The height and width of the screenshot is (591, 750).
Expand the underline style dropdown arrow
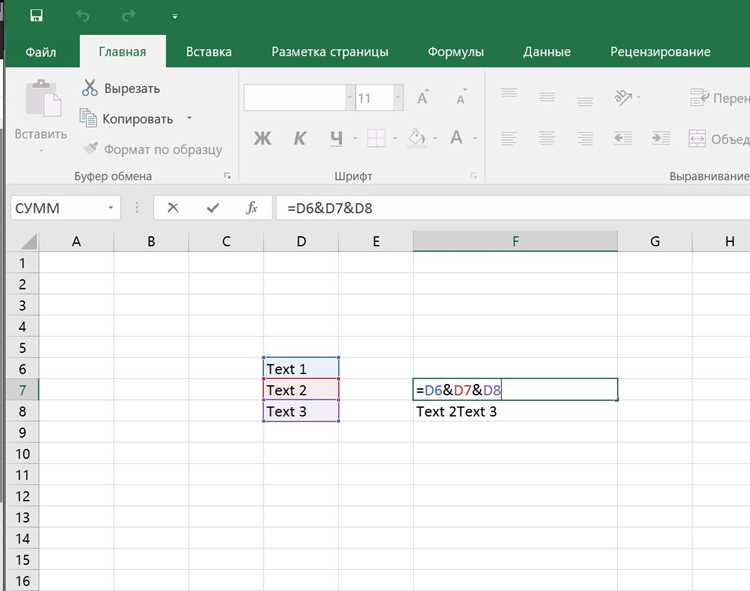click(355, 139)
